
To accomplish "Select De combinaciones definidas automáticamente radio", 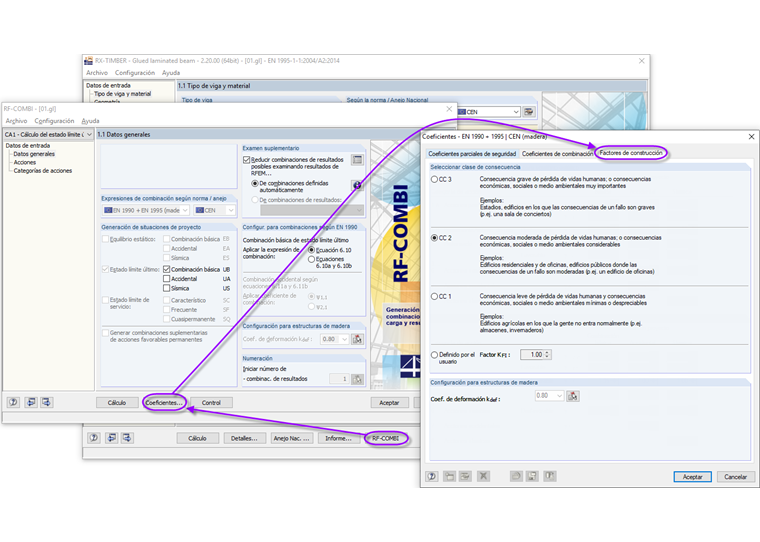I will click(x=254, y=183).
